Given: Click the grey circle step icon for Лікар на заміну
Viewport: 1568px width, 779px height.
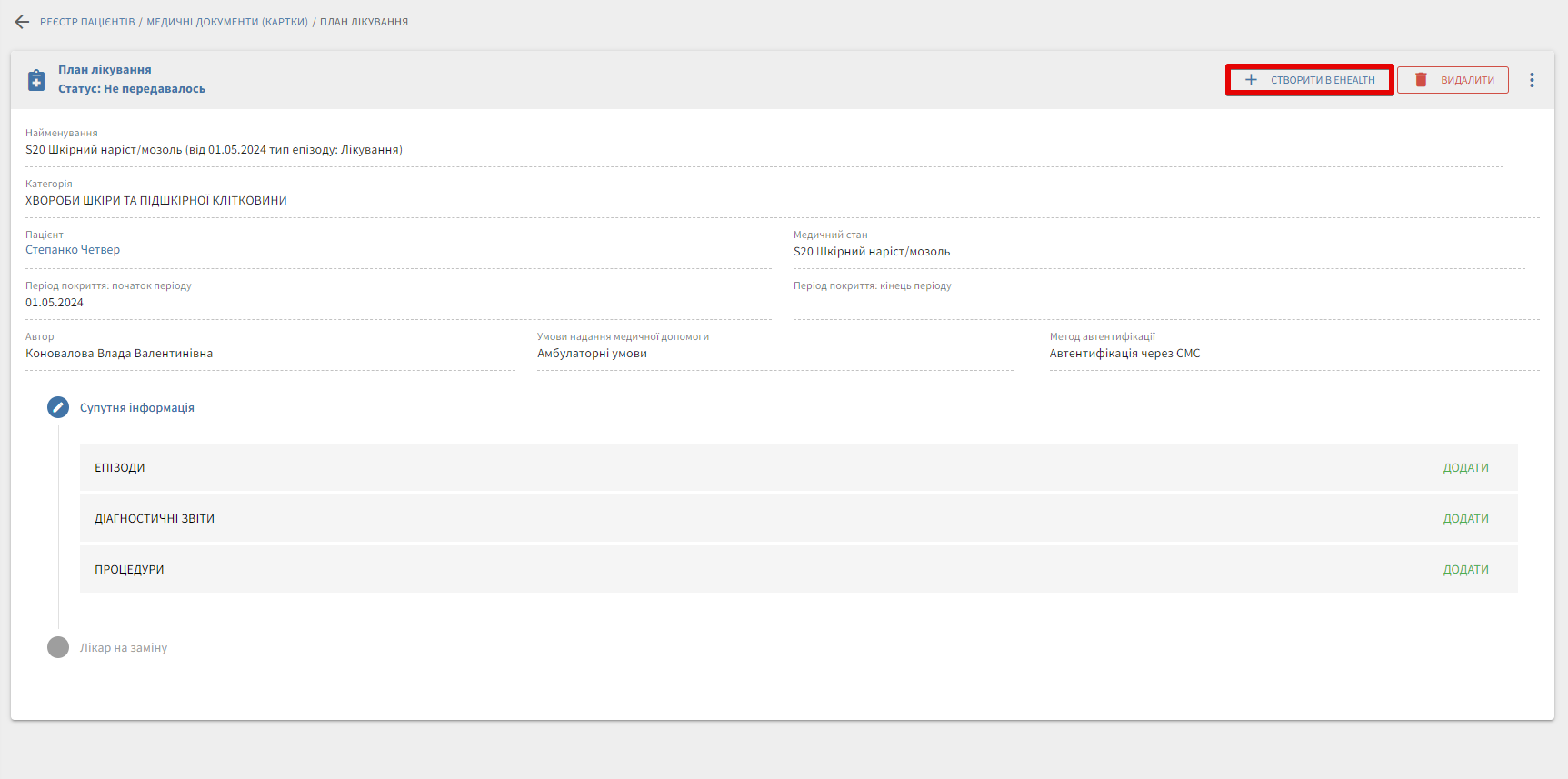Looking at the screenshot, I should (x=58, y=647).
